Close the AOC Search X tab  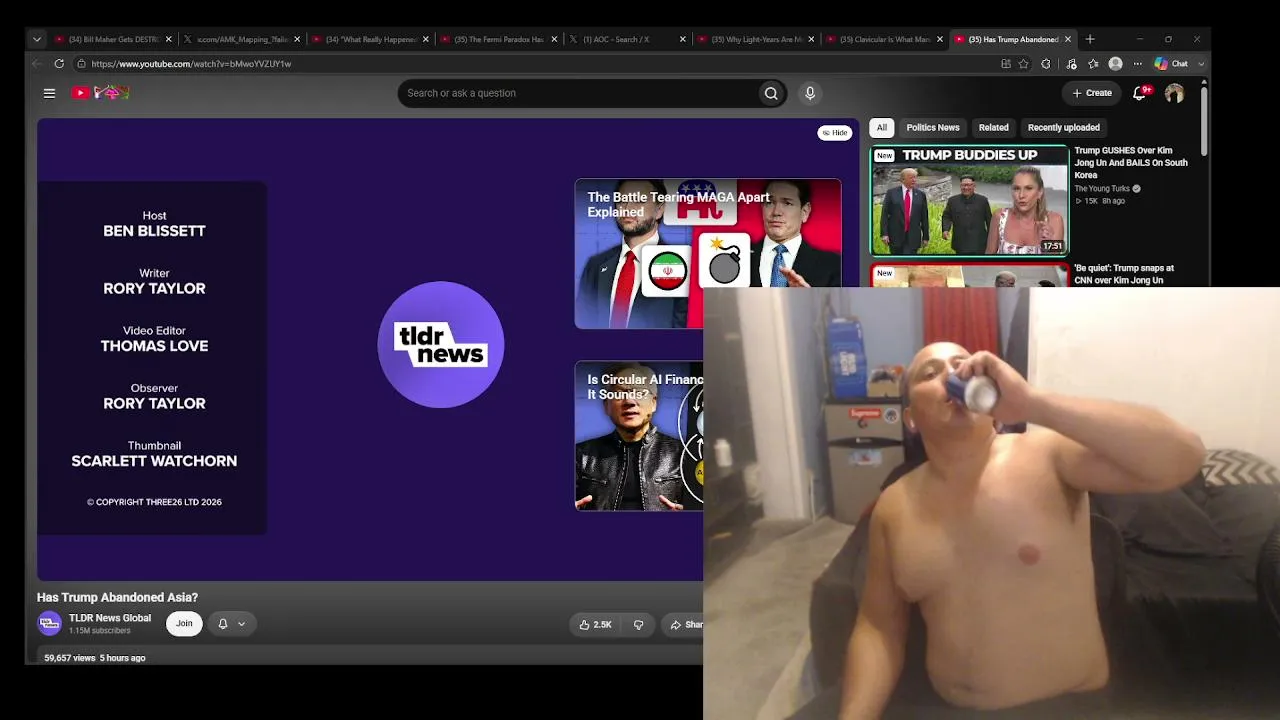(683, 40)
